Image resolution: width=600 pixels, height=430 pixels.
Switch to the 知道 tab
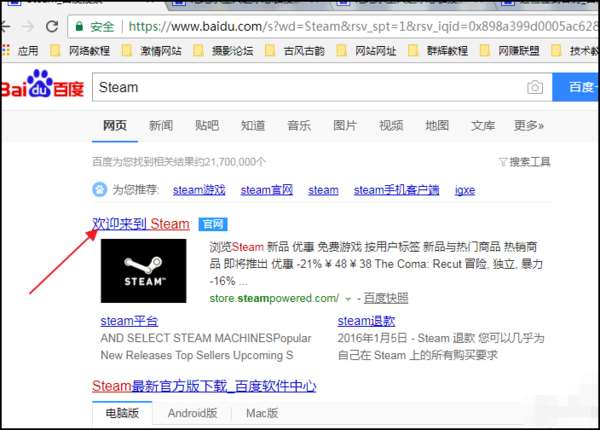pyautogui.click(x=253, y=125)
